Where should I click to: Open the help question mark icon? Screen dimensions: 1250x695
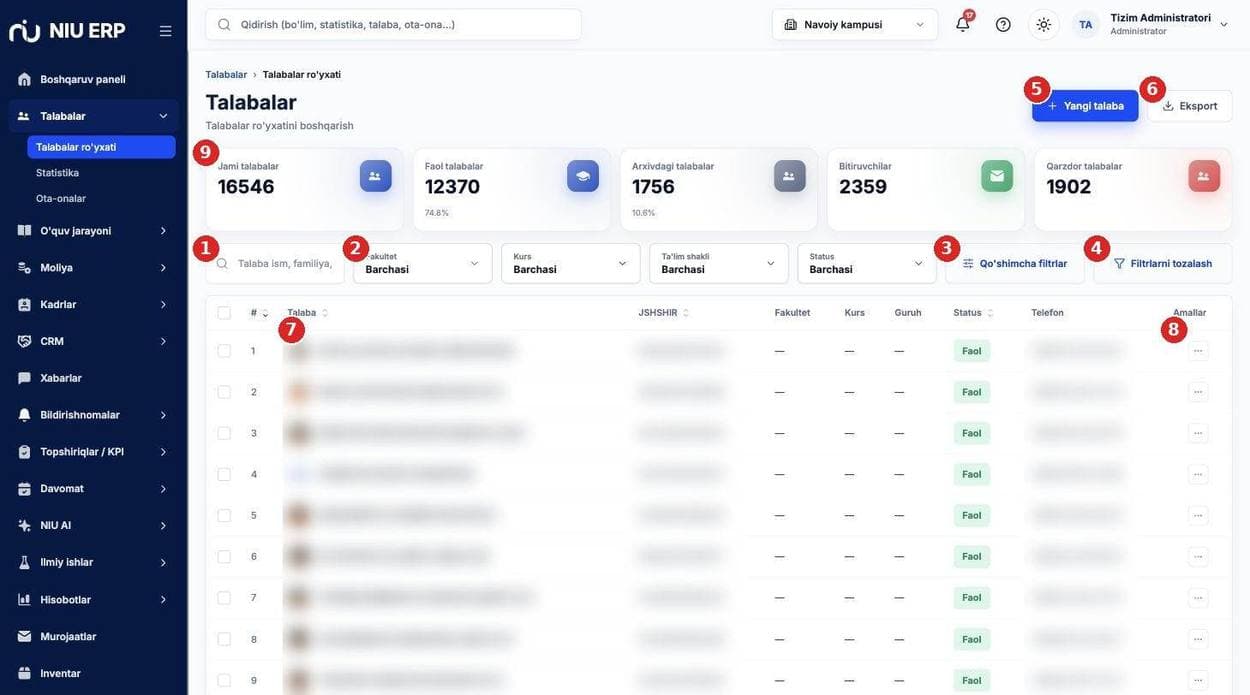[x=1003, y=24]
